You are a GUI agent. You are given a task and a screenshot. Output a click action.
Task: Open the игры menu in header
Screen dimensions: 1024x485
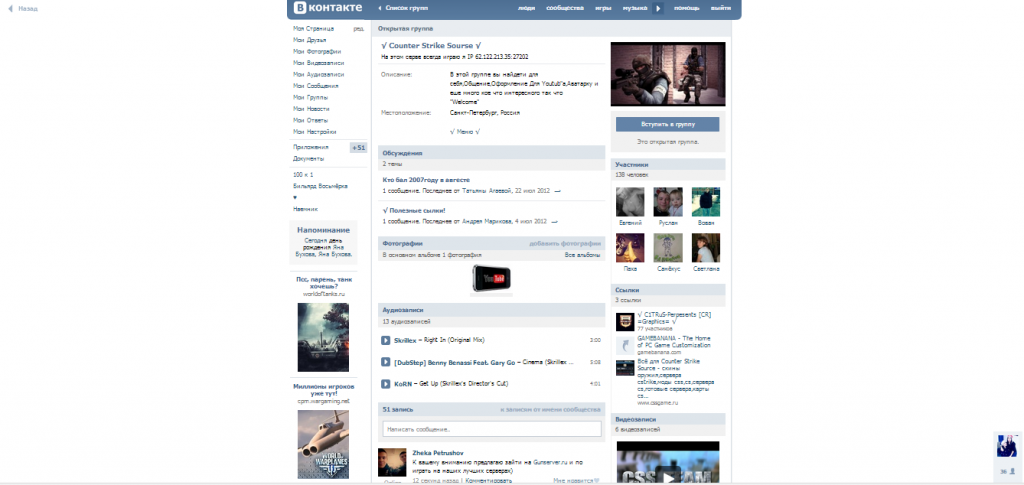[603, 8]
